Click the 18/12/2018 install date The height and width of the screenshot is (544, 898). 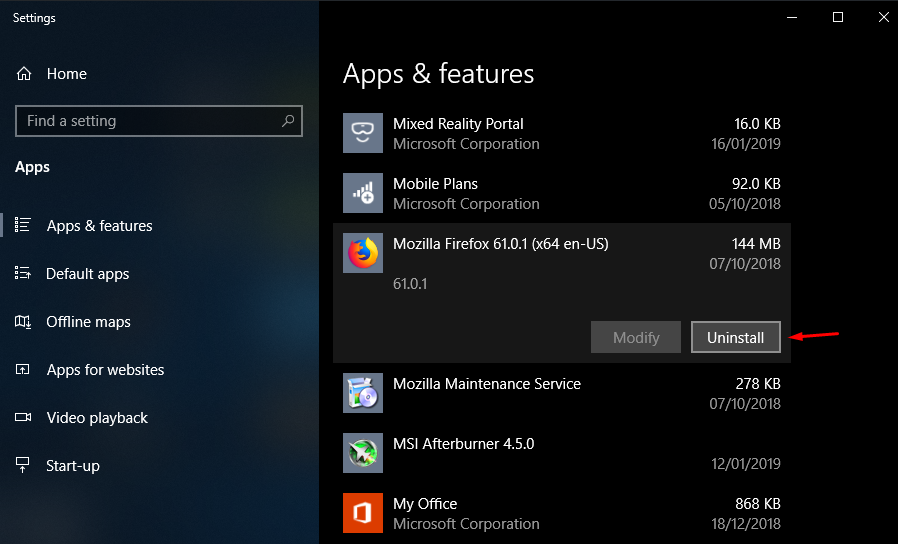point(746,524)
